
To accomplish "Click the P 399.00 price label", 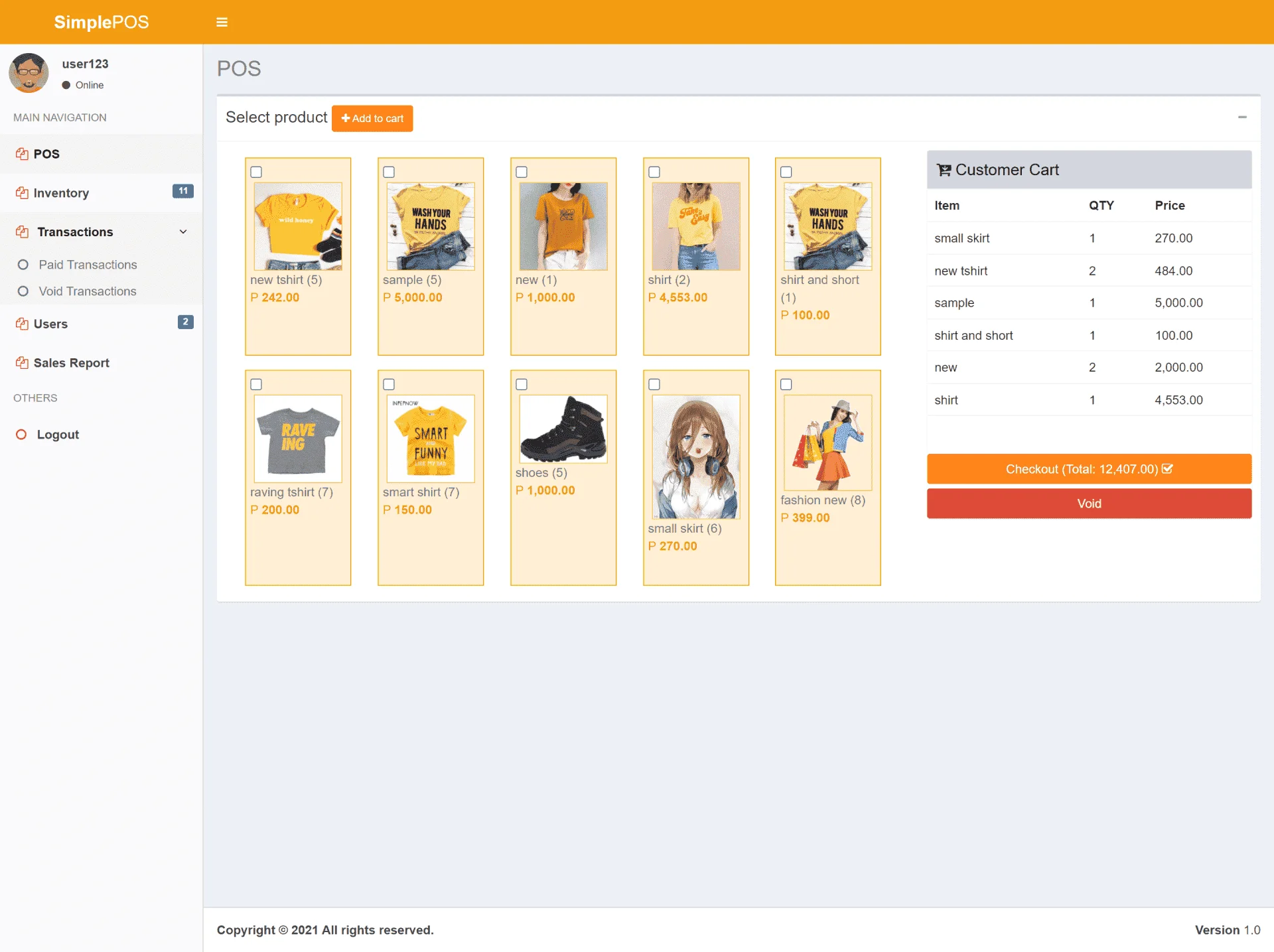I will [805, 518].
